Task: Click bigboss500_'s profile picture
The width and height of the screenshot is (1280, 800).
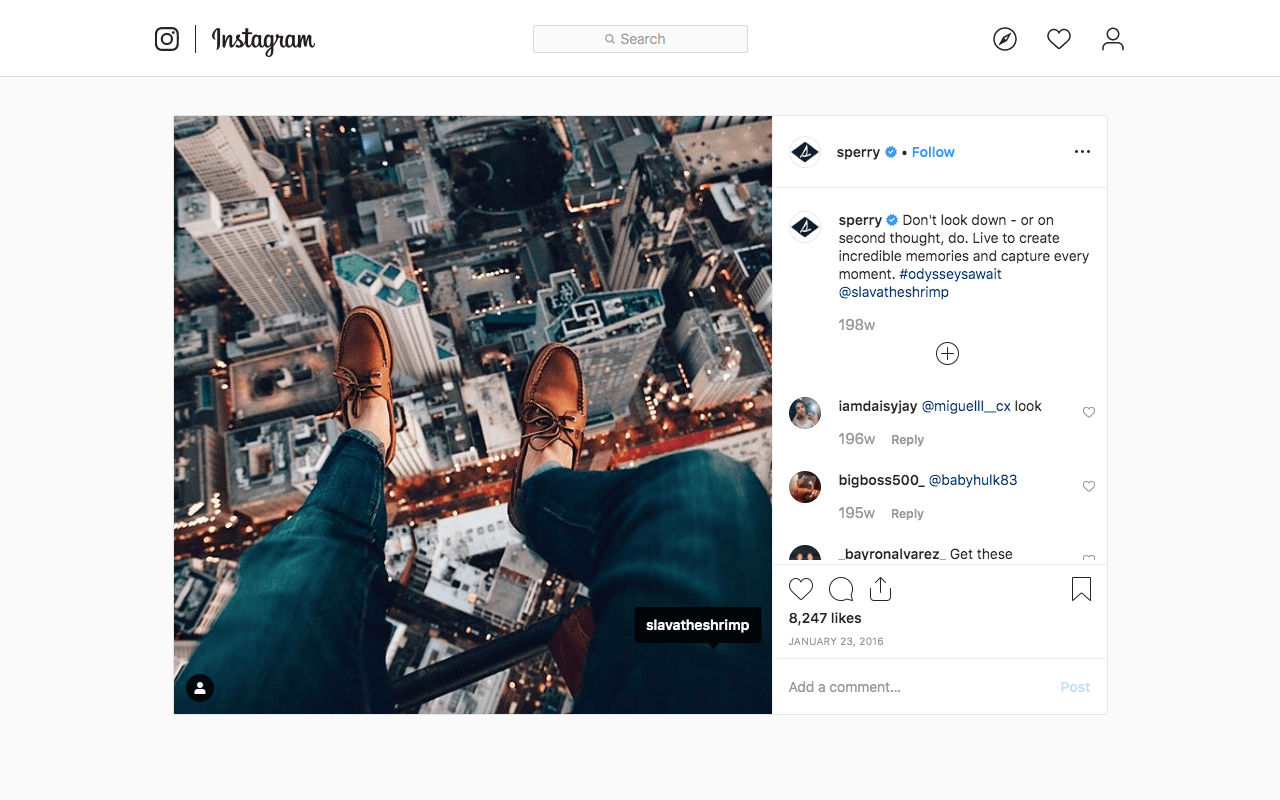Action: click(x=805, y=487)
